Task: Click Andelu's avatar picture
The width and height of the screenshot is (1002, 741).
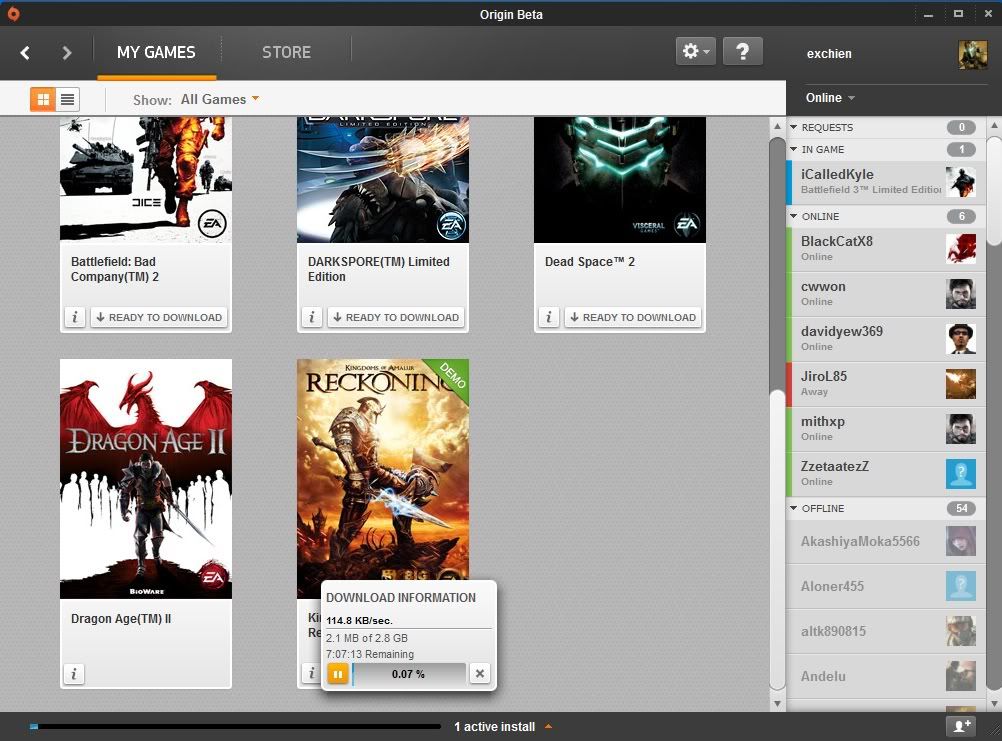Action: coord(961,676)
